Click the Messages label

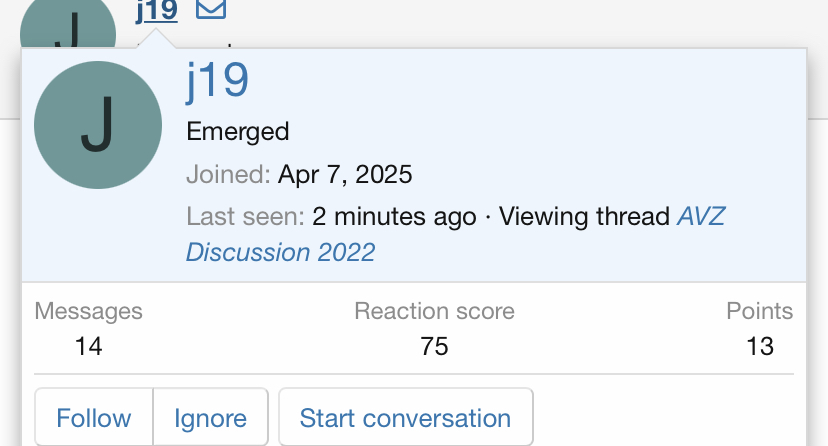point(89,311)
